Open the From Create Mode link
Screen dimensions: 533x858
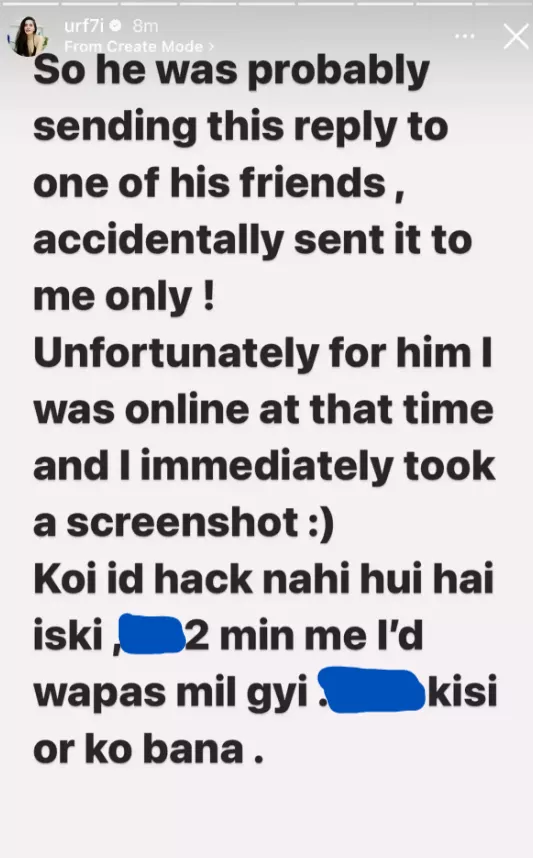pos(134,47)
